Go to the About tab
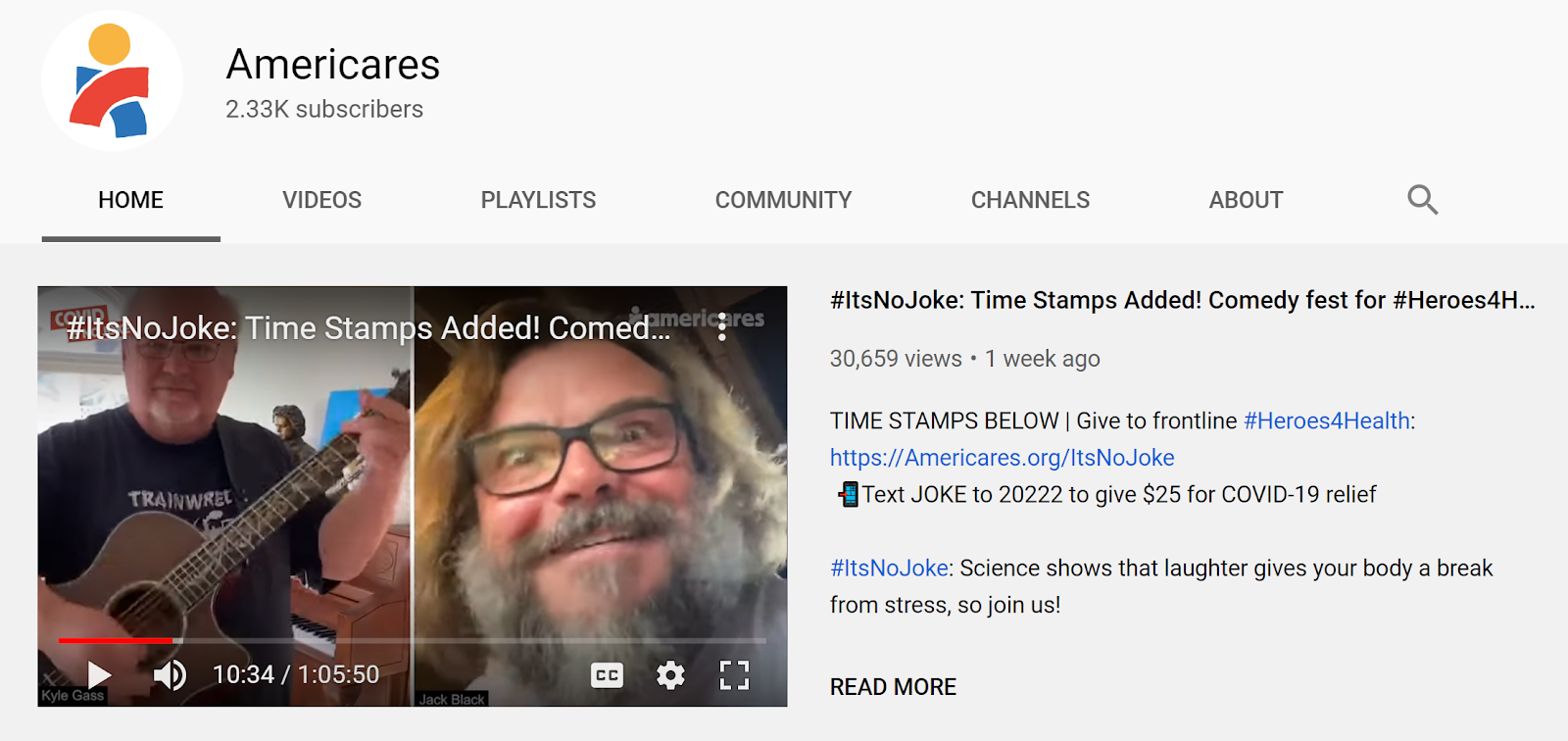This screenshot has height=741, width=1568. 1246,200
